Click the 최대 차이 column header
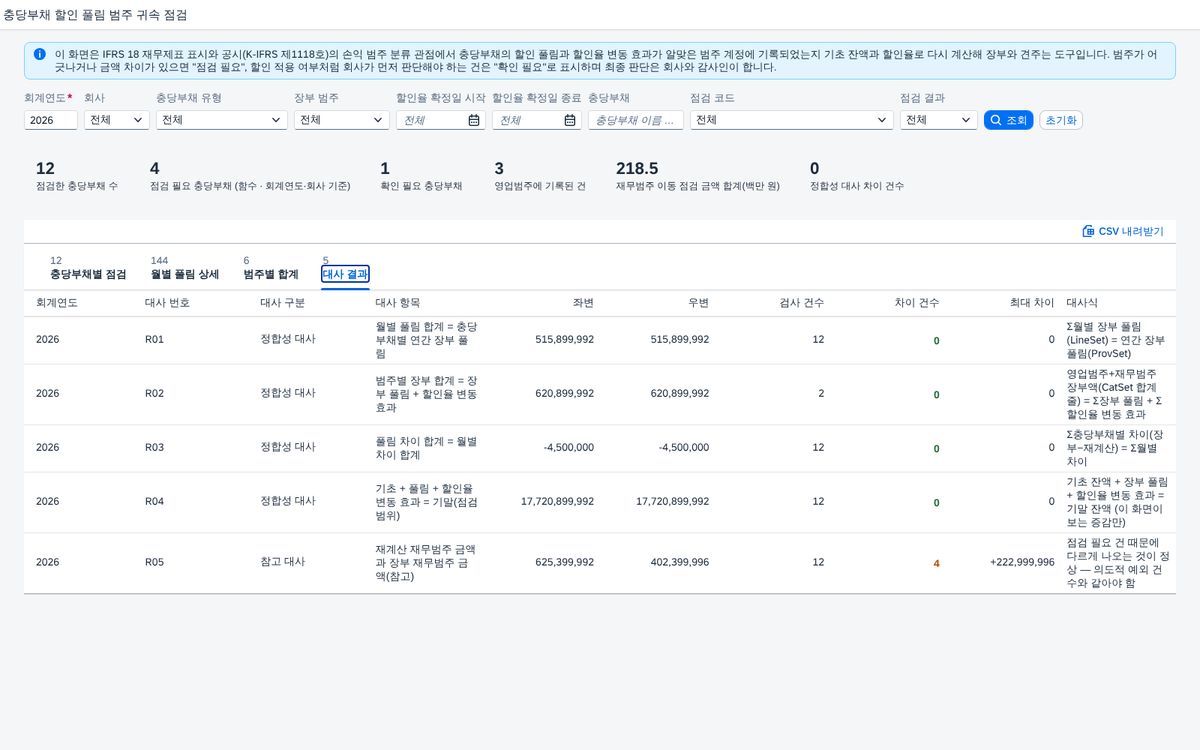 coord(1032,303)
